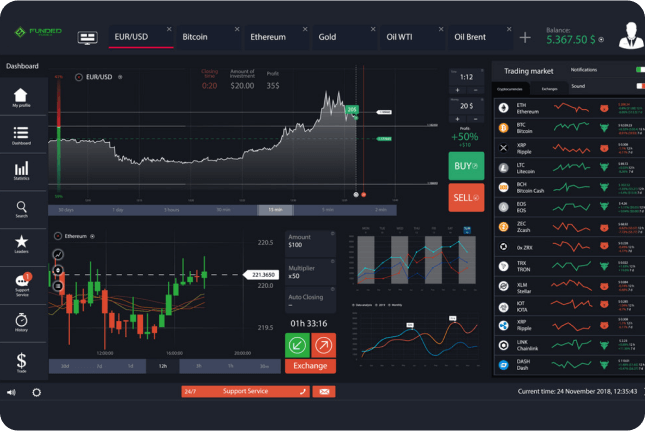Toggle the Sound switch
The height and width of the screenshot is (431, 645).
click(x=640, y=86)
